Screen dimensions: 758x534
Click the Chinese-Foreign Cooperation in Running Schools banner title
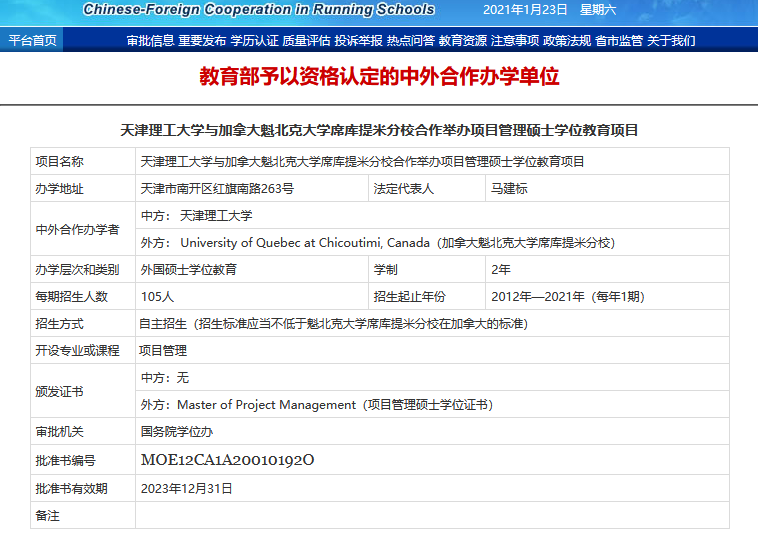(x=259, y=10)
